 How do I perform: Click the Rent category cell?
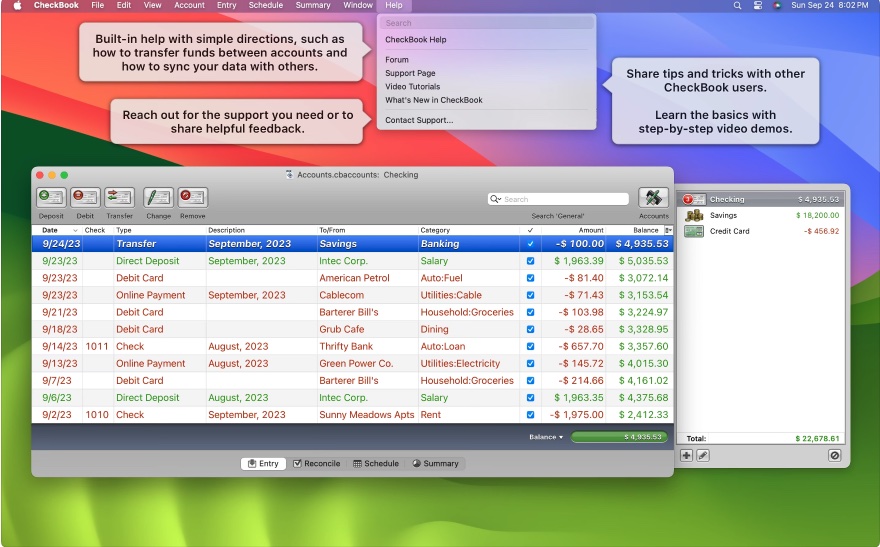[x=430, y=415]
